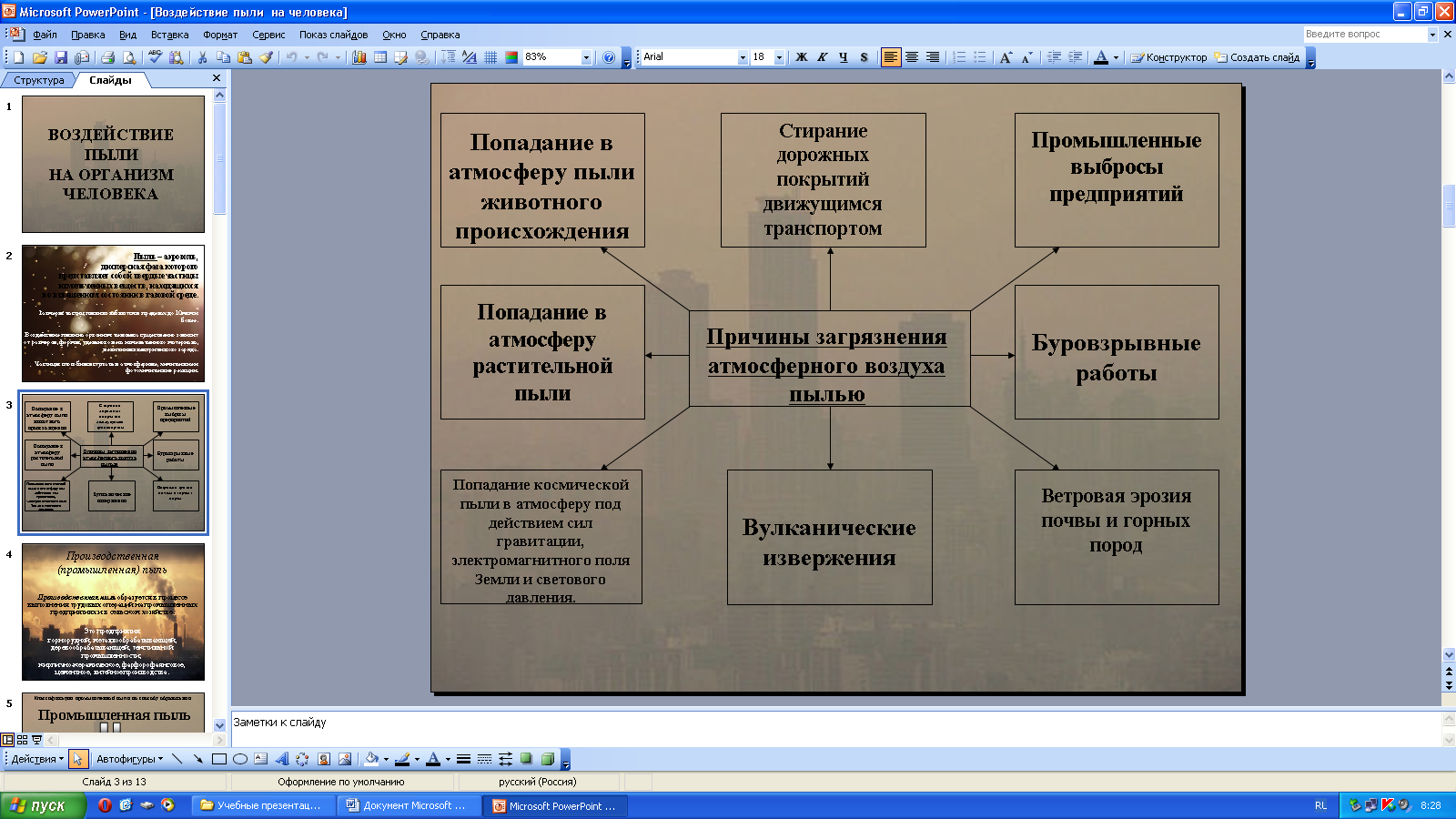Click the fill color bucket swatch
Image resolution: width=1456 pixels, height=819 pixels.
coord(371,759)
